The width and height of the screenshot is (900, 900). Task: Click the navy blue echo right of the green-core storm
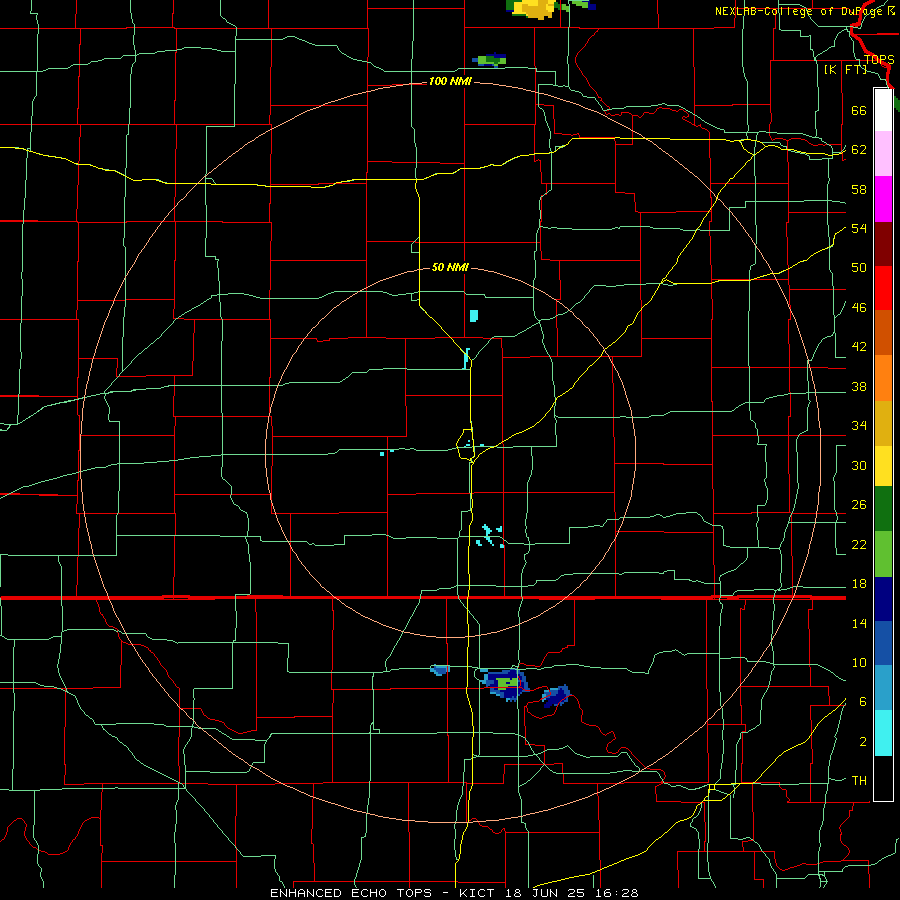[556, 696]
